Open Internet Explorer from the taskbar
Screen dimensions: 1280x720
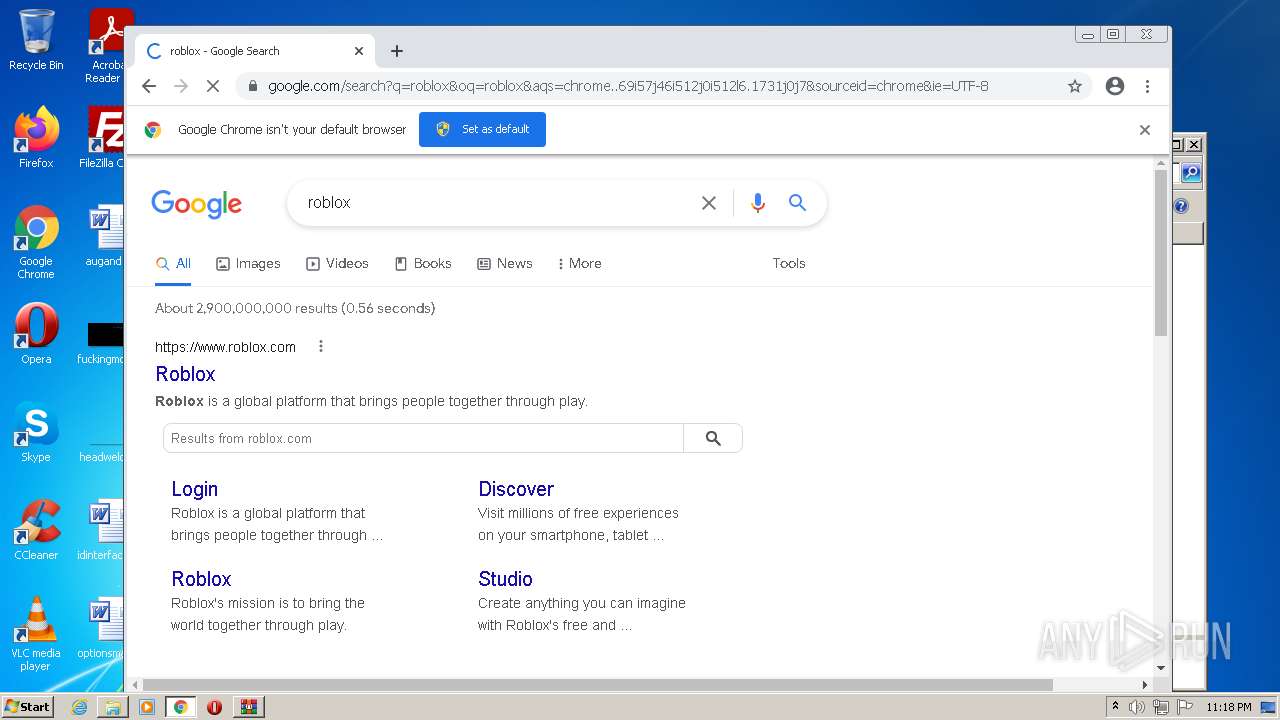click(79, 707)
